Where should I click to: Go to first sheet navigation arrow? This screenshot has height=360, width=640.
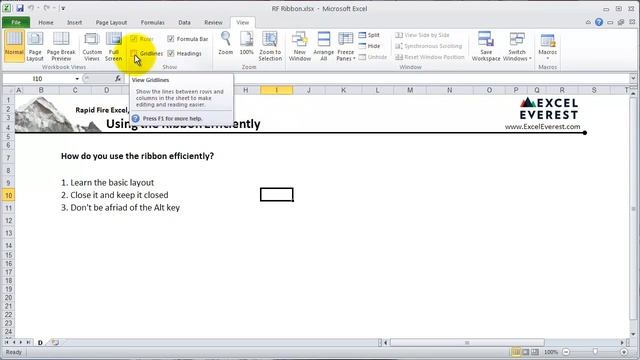[7, 342]
